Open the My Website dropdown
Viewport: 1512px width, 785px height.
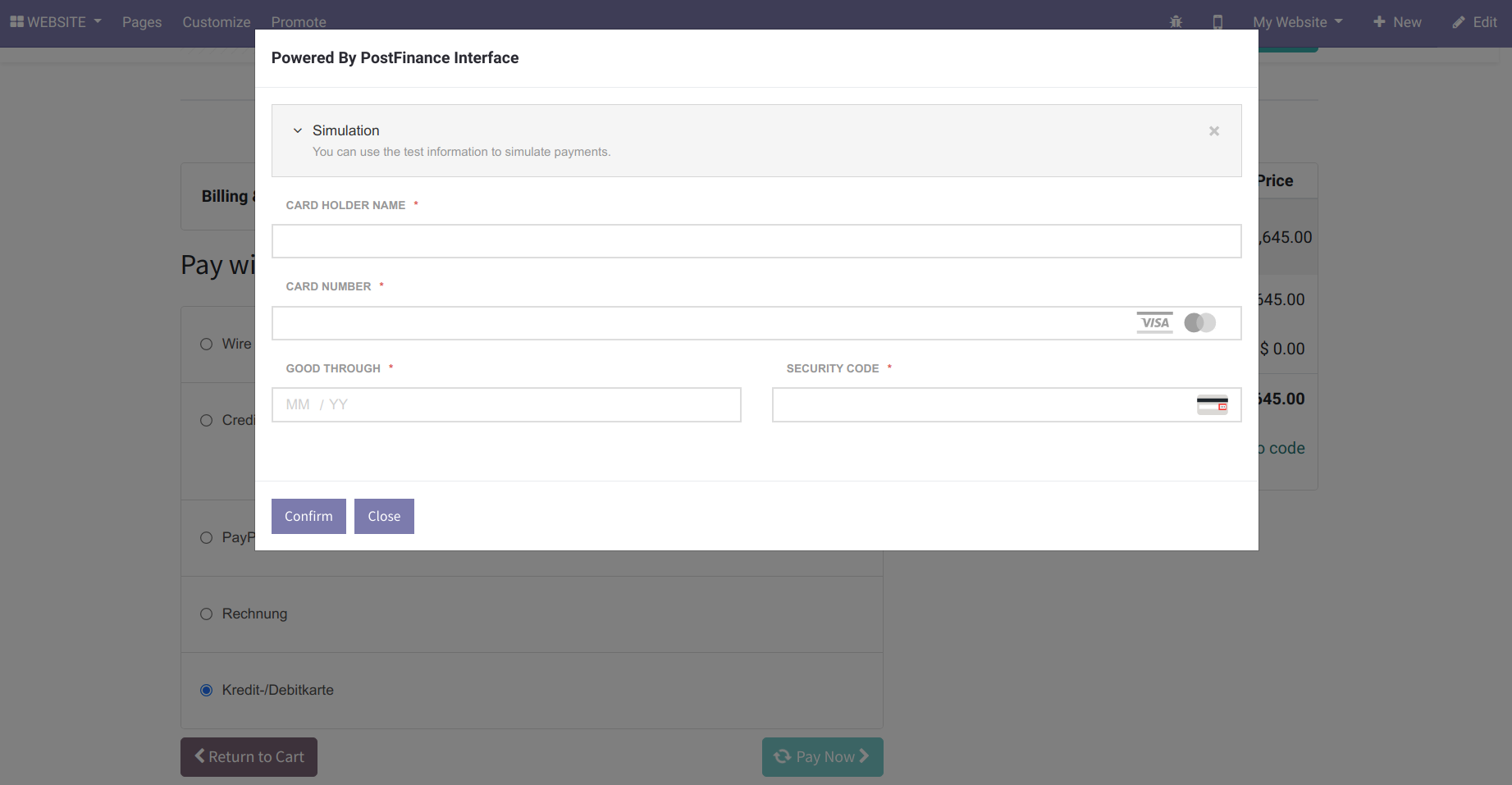click(x=1297, y=22)
